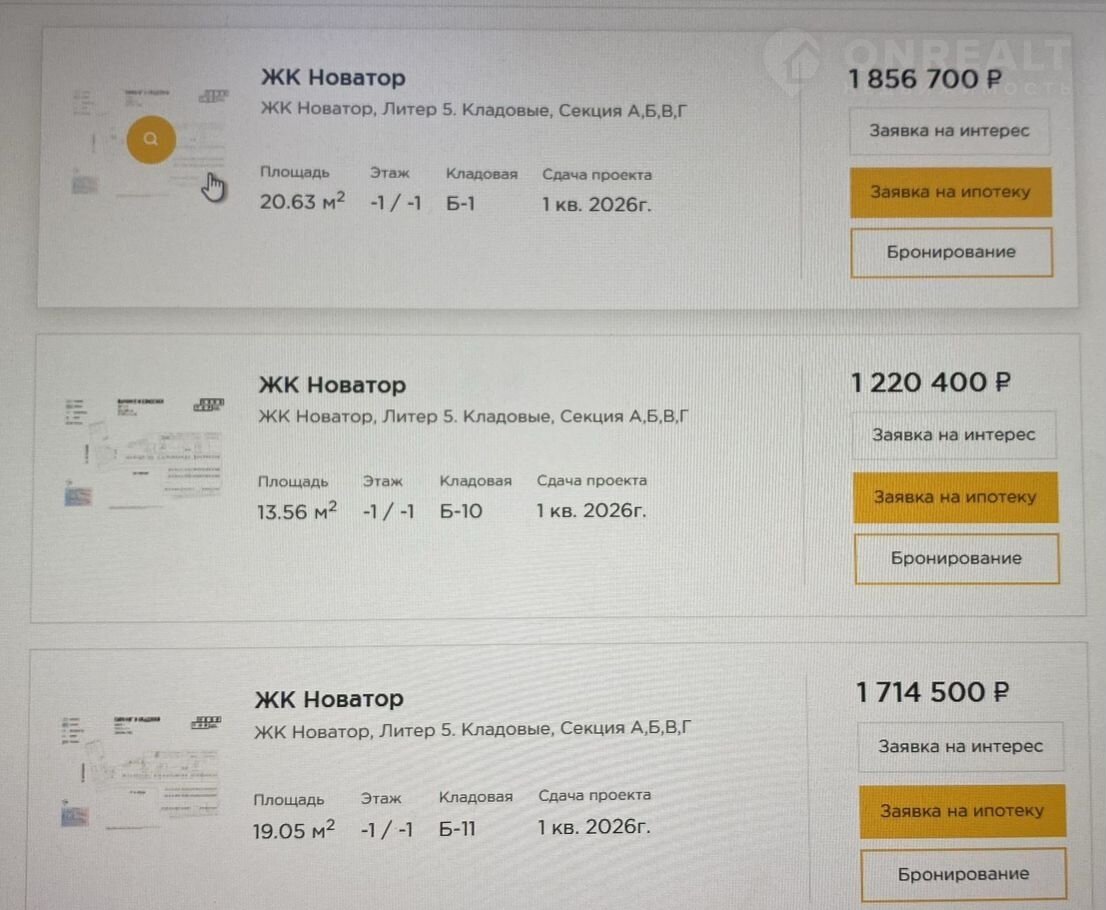1106x910 pixels.
Task: Click the 'ЖК Новатор' heading of listing Б-10
Action: tap(332, 384)
